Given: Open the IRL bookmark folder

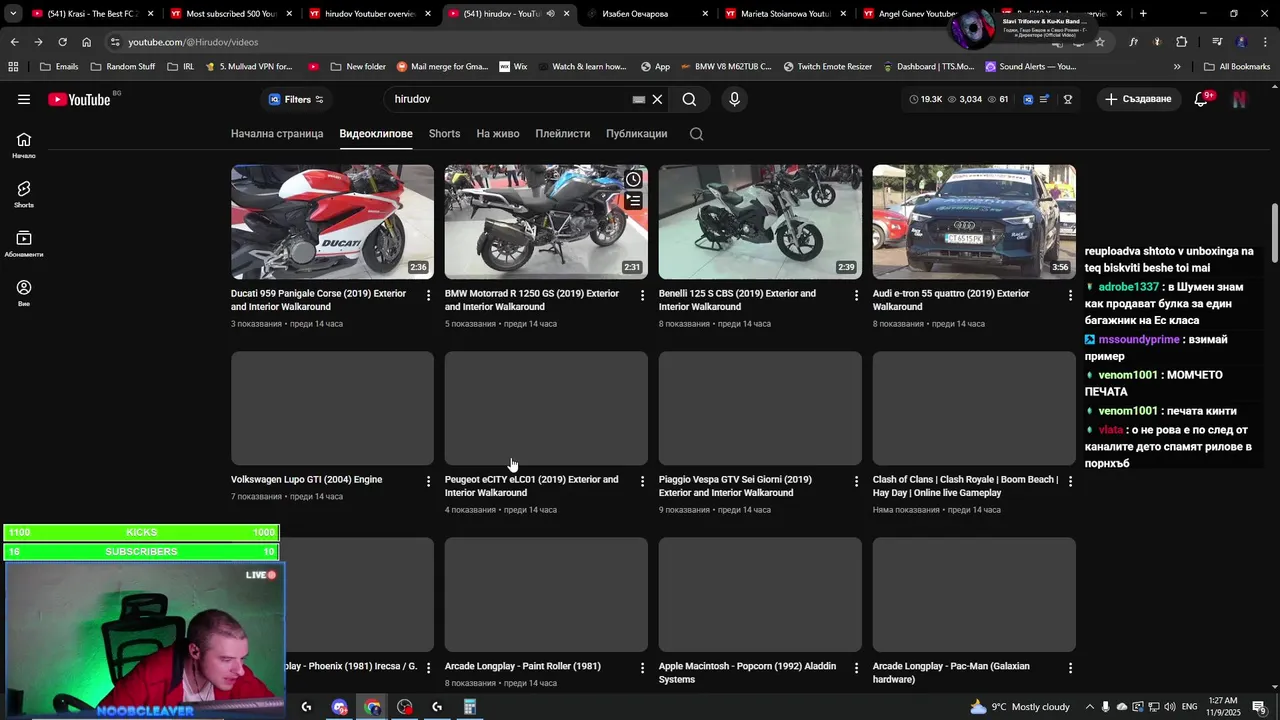Looking at the screenshot, I should [x=181, y=67].
